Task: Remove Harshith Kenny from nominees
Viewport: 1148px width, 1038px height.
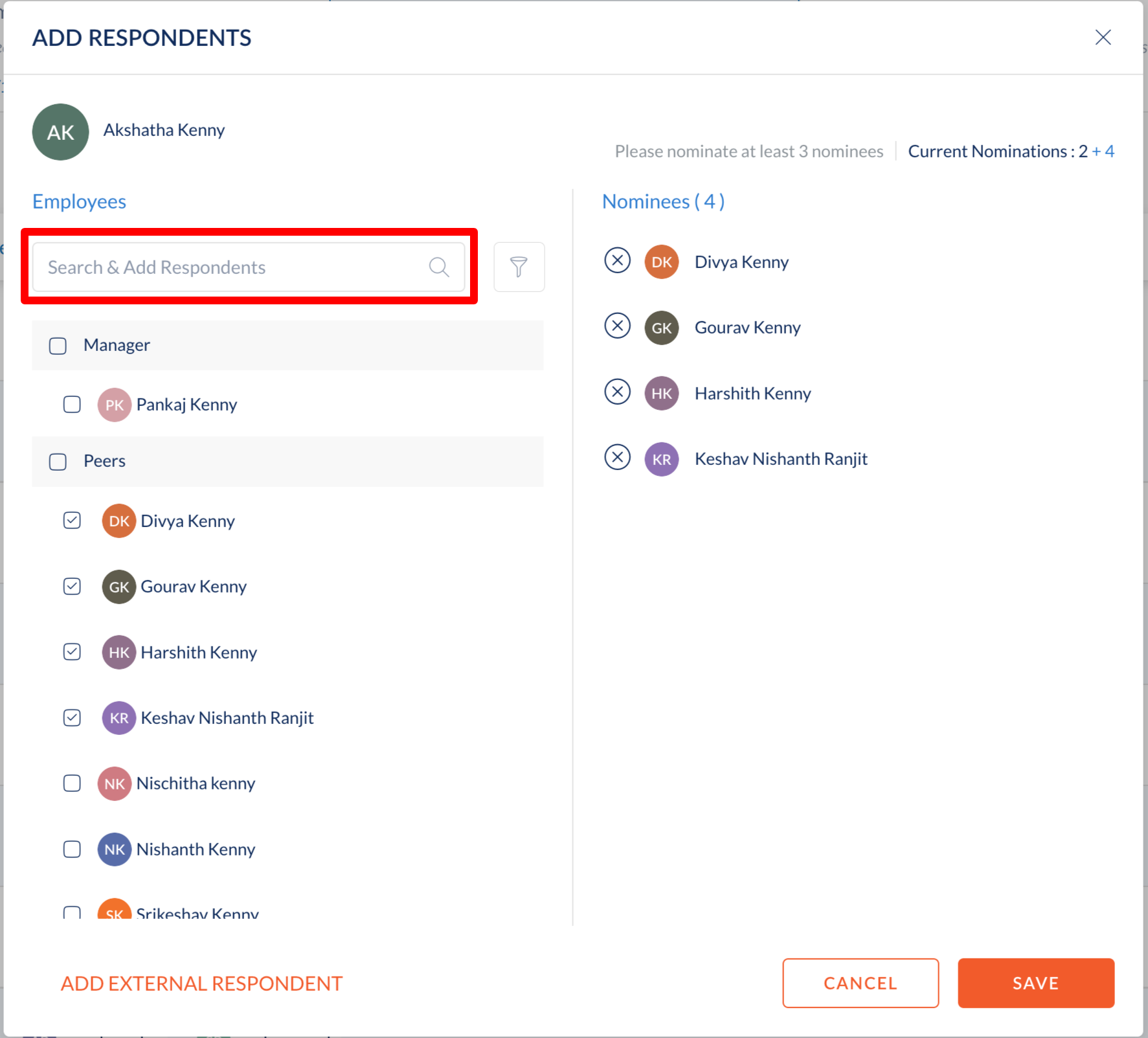Action: [617, 392]
